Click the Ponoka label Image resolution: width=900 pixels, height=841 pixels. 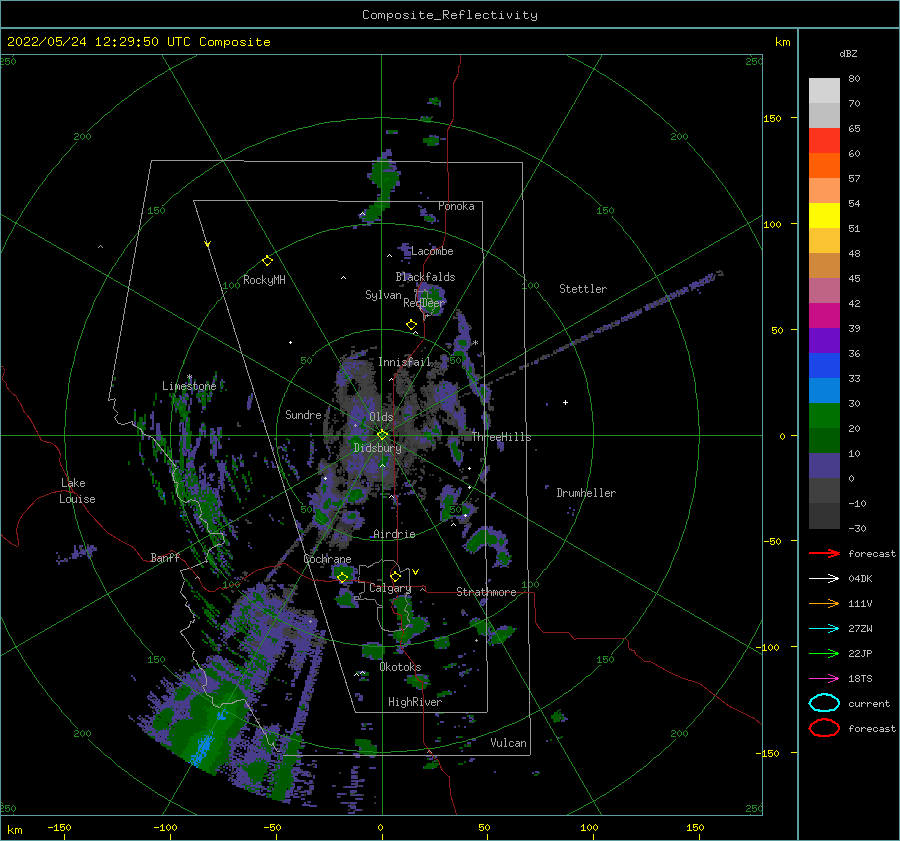456,206
